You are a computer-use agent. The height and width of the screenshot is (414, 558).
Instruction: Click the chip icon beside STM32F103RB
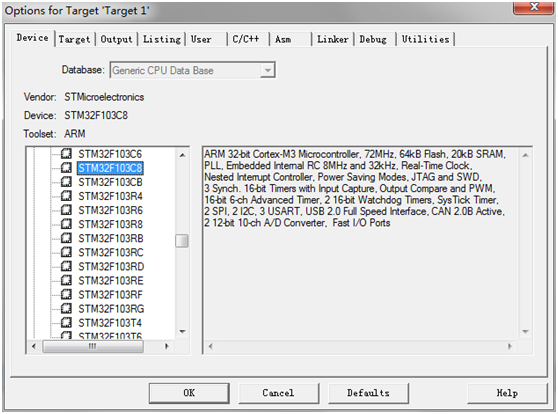coord(66,238)
